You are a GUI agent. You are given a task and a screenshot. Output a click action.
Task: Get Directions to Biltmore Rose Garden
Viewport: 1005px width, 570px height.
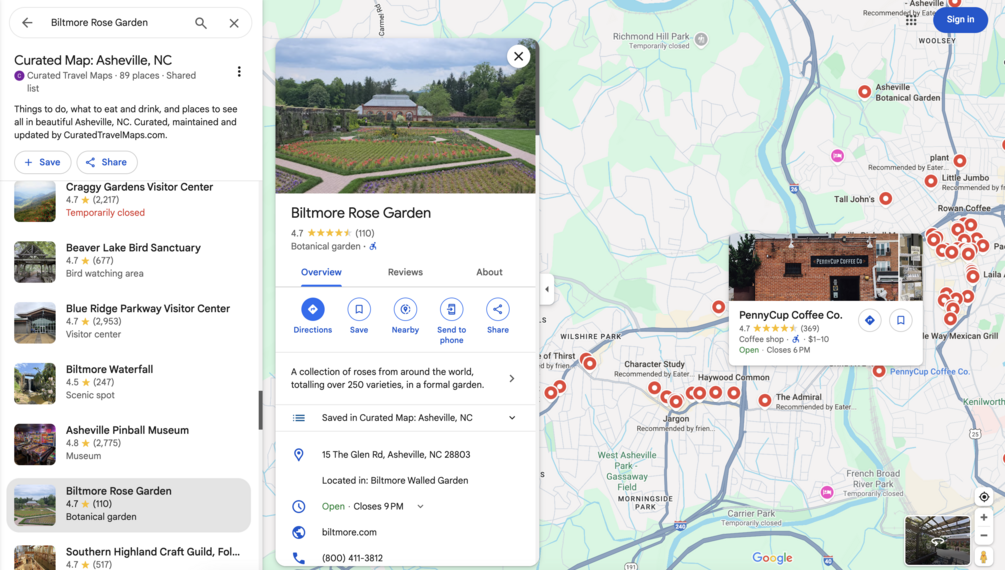(313, 316)
